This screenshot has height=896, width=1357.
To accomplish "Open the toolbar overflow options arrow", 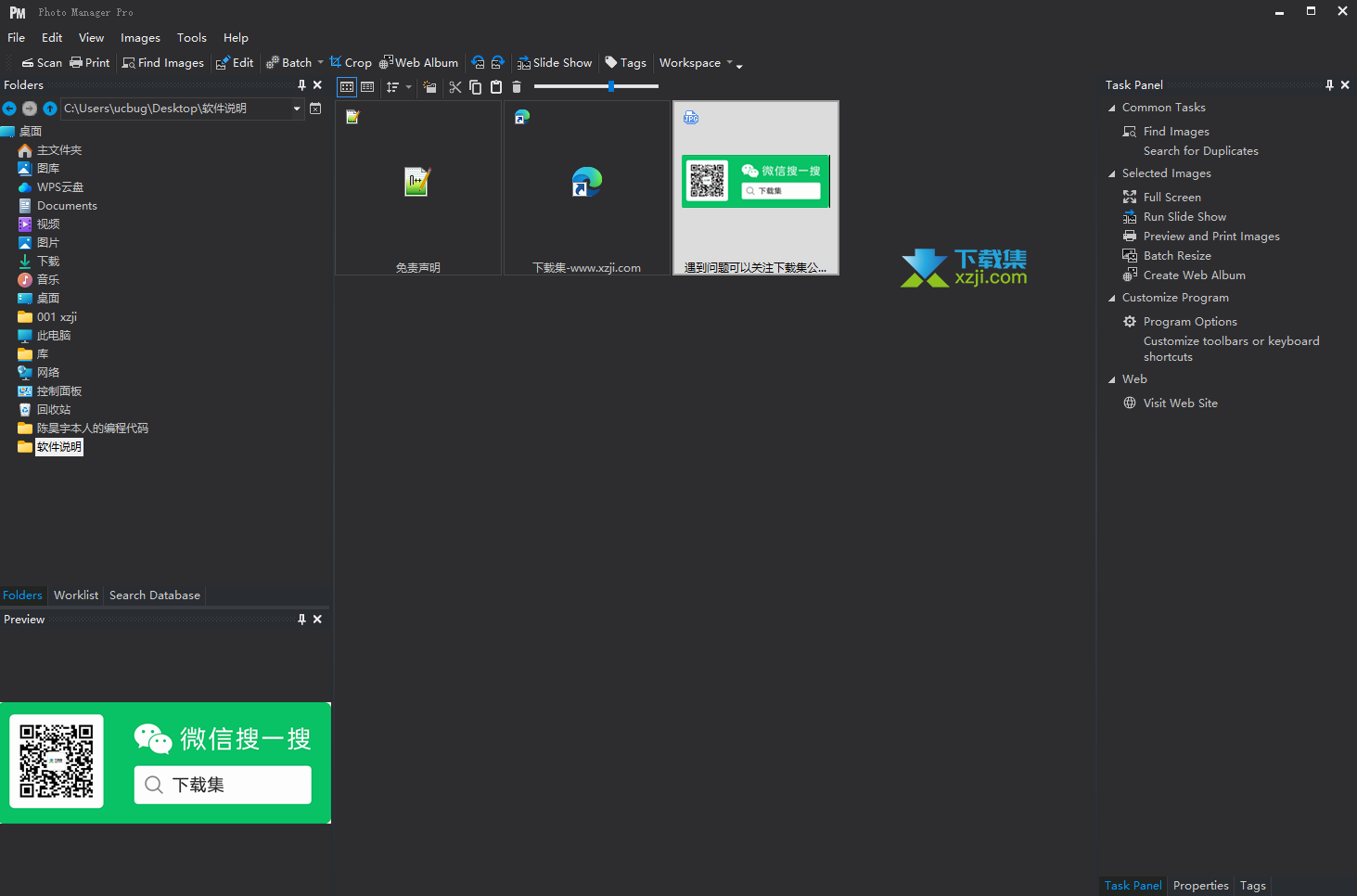I will pos(739,65).
